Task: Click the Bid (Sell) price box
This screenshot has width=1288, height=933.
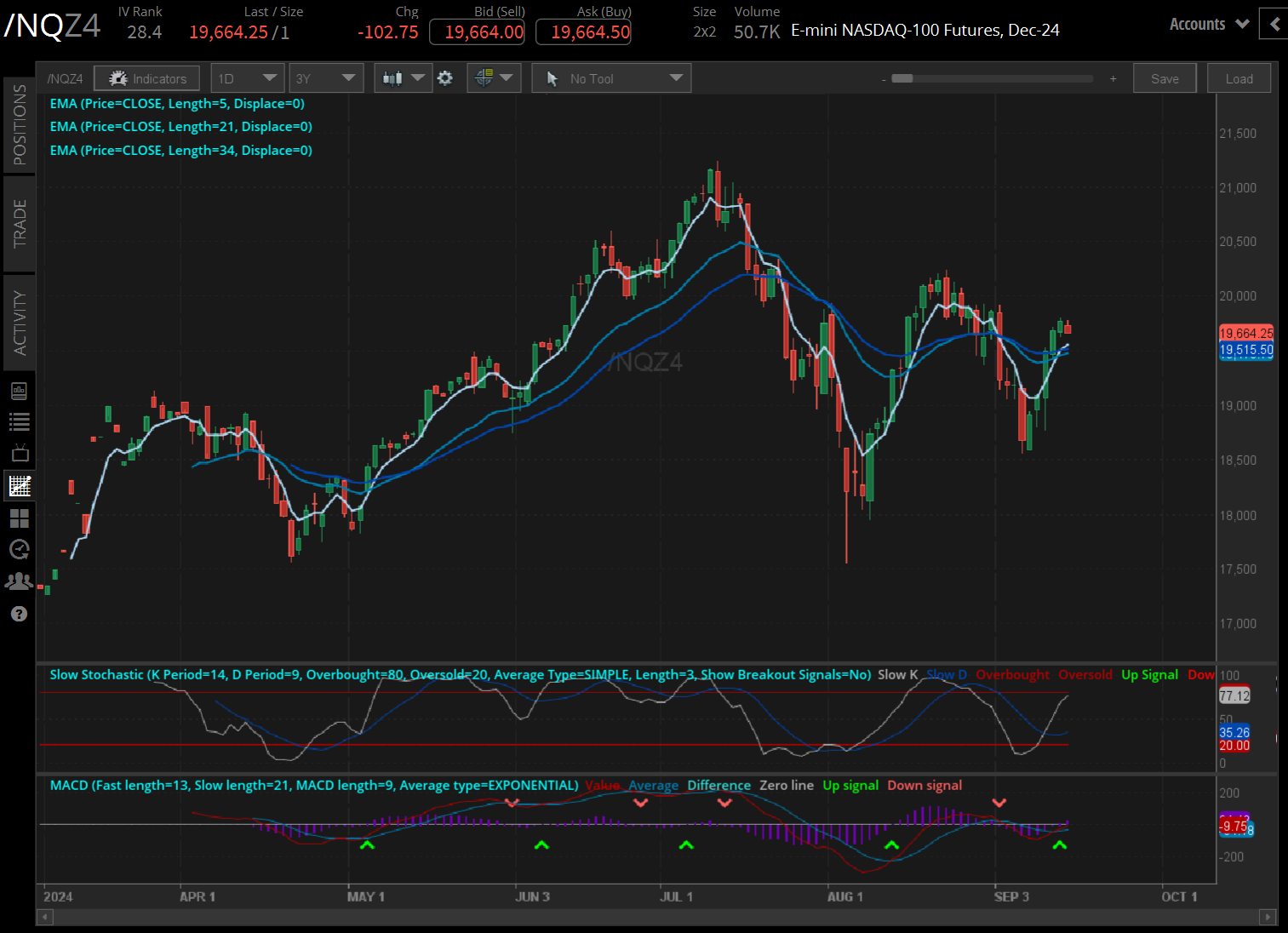Action: click(x=477, y=31)
